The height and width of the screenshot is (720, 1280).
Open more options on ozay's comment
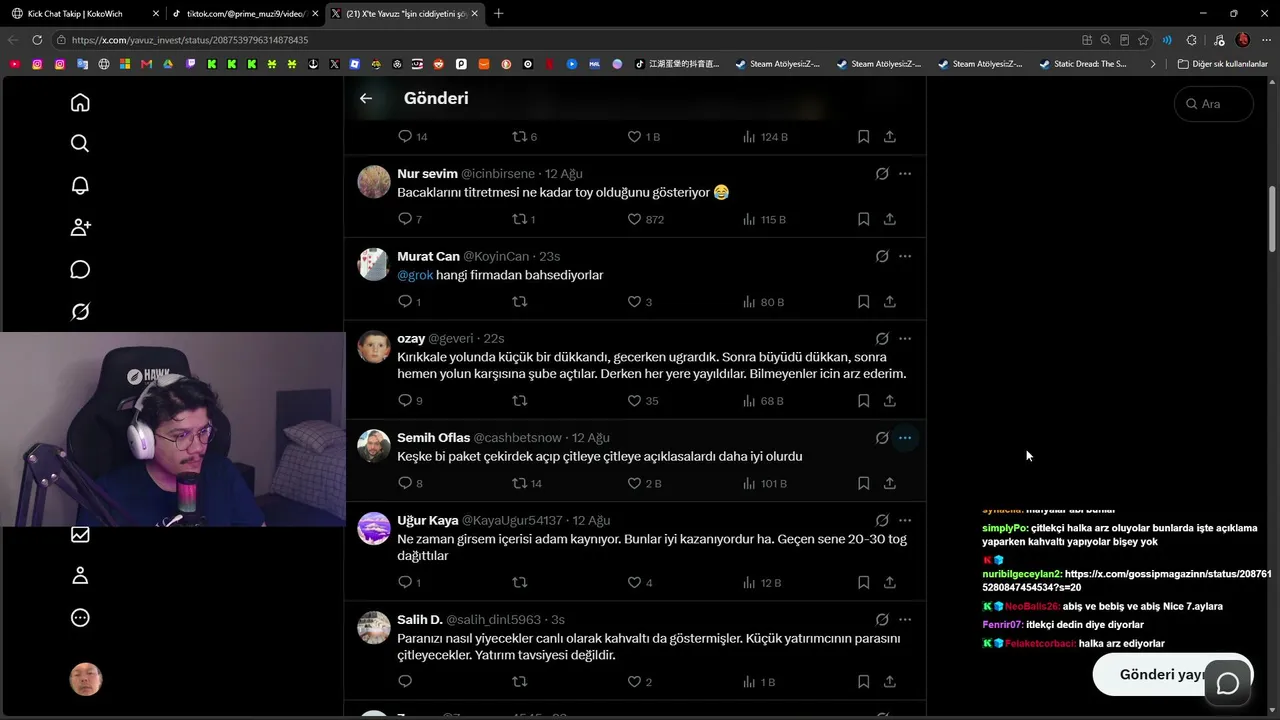(x=905, y=339)
